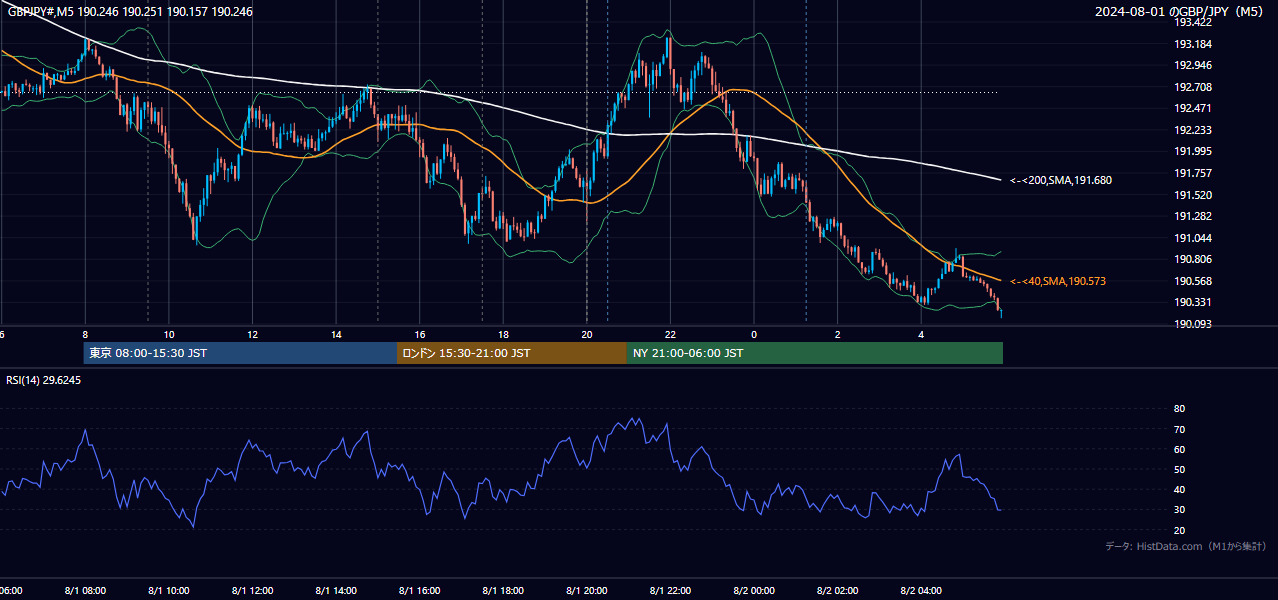Viewport: 1278px width, 600px height.
Task: Click the RSI scale value 80
Action: coord(1179,409)
